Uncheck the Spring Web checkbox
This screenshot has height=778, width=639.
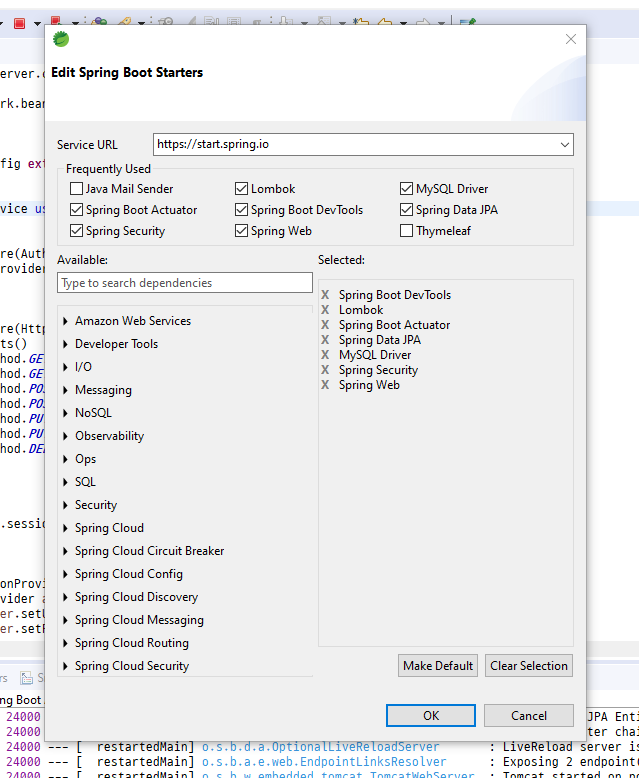pos(242,230)
